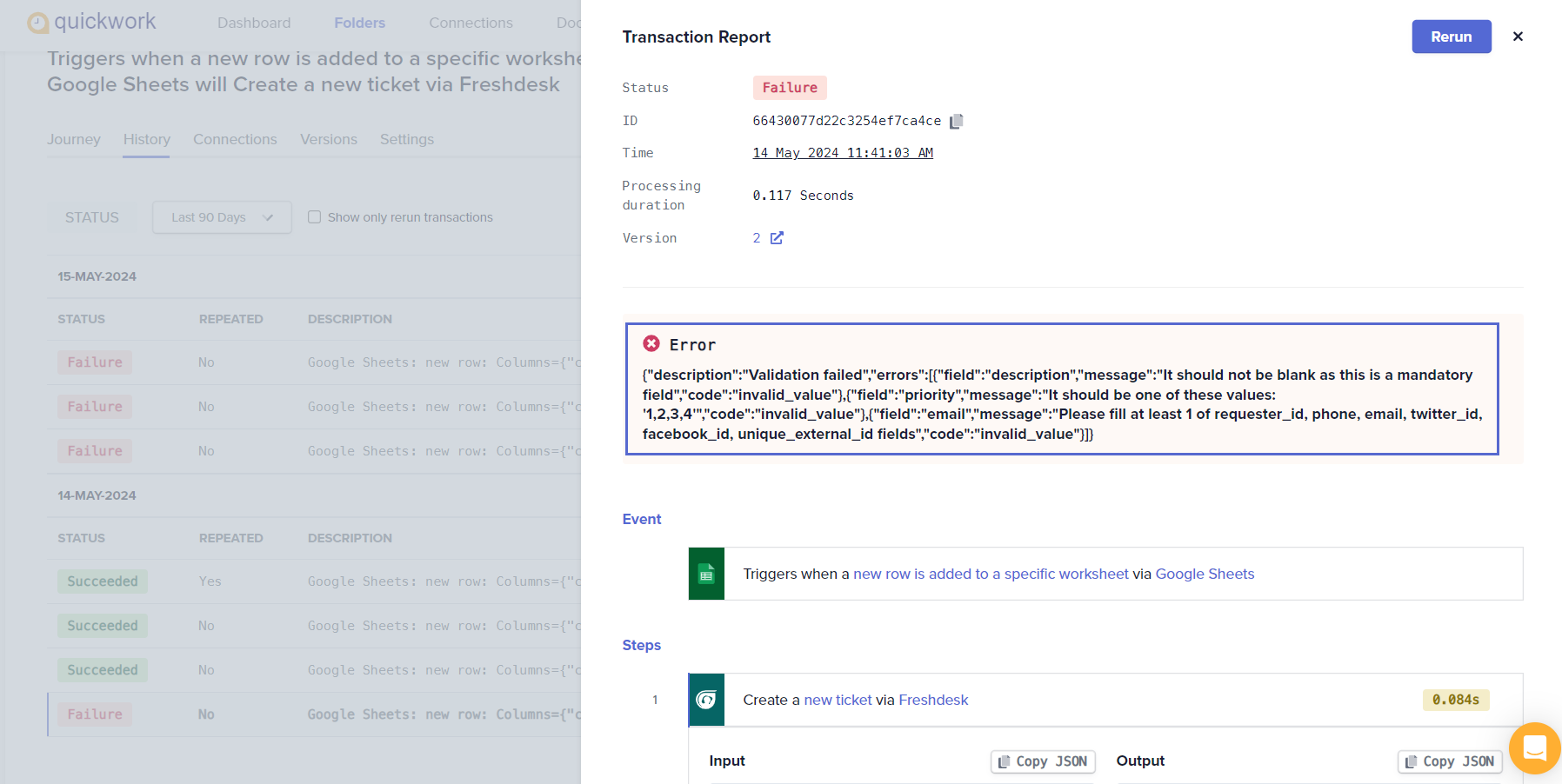Open the 'new ticket' link
Screen dimensions: 1562x784
tap(838, 700)
